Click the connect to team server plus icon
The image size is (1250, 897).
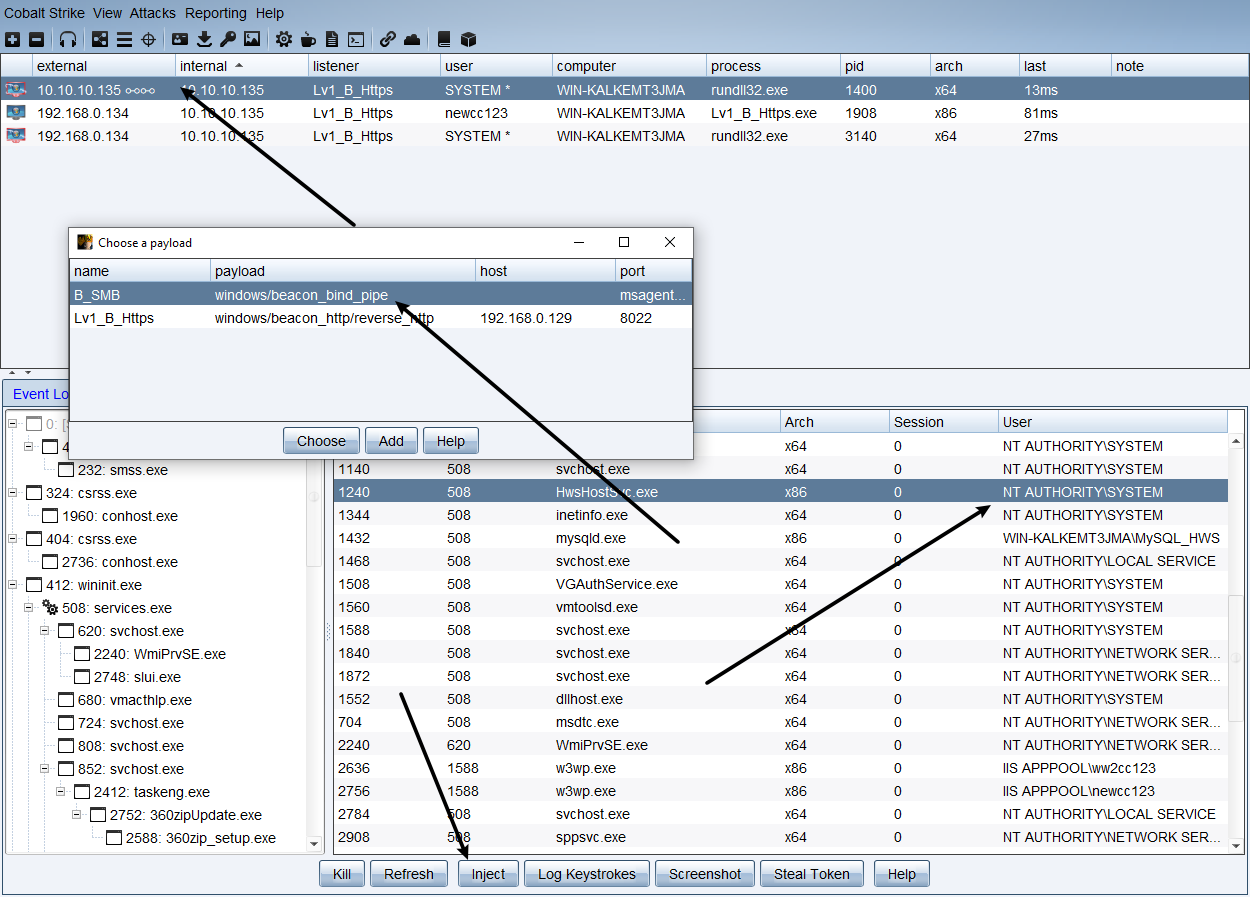coord(12,39)
